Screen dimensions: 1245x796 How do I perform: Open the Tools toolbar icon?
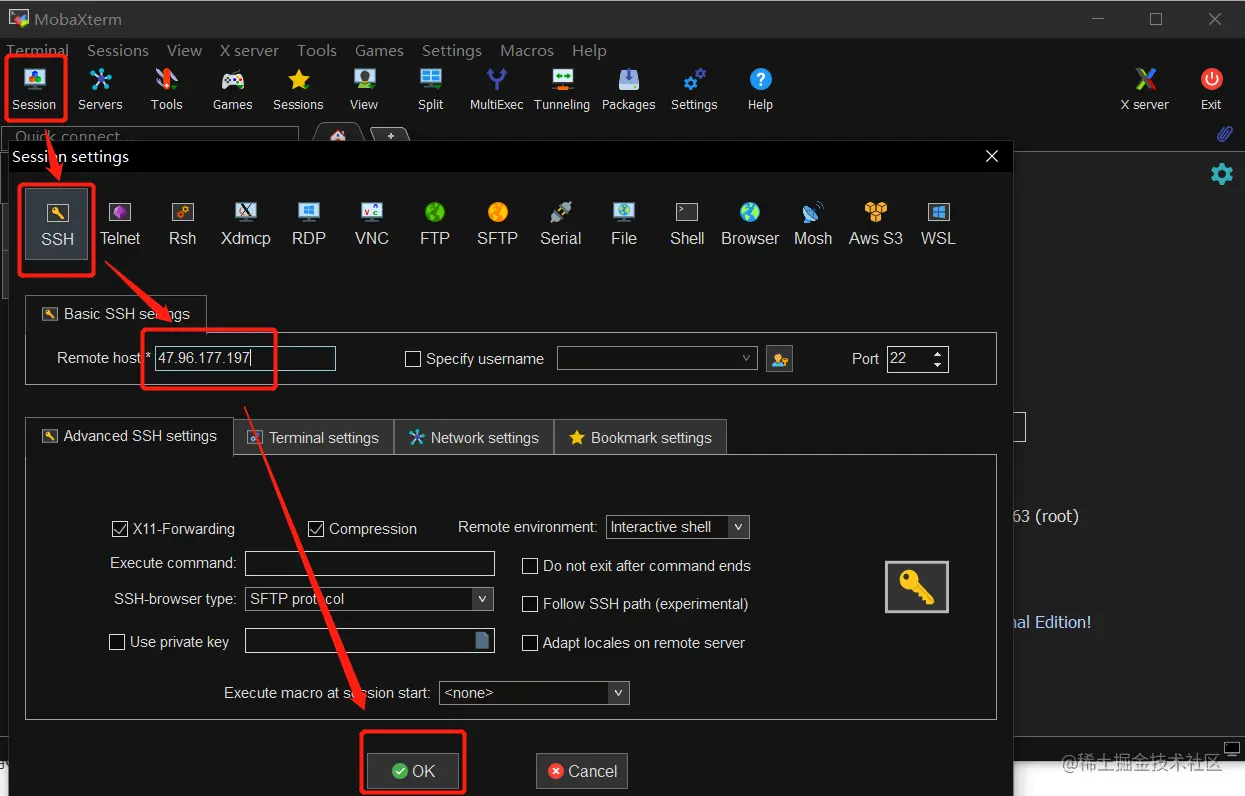167,89
